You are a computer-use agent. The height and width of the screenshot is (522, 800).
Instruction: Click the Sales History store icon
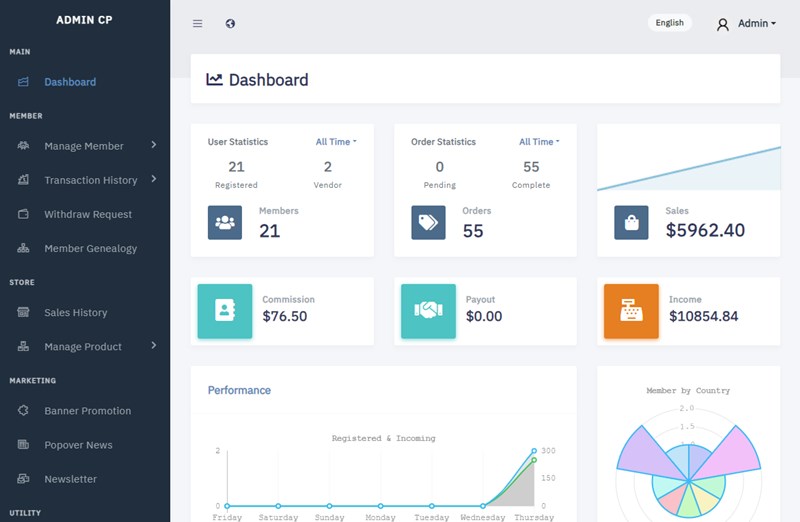(x=23, y=312)
